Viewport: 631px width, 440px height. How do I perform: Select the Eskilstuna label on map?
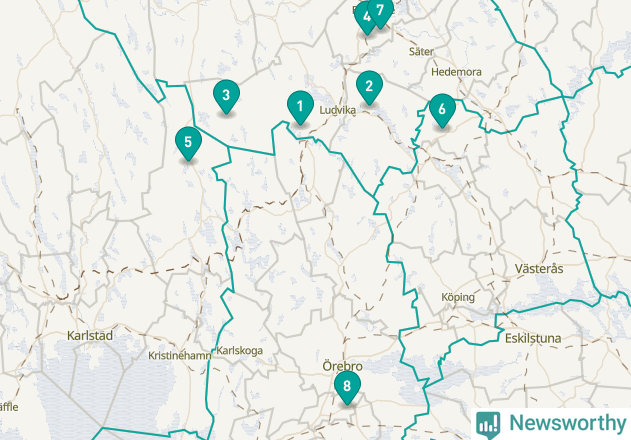pos(533,338)
